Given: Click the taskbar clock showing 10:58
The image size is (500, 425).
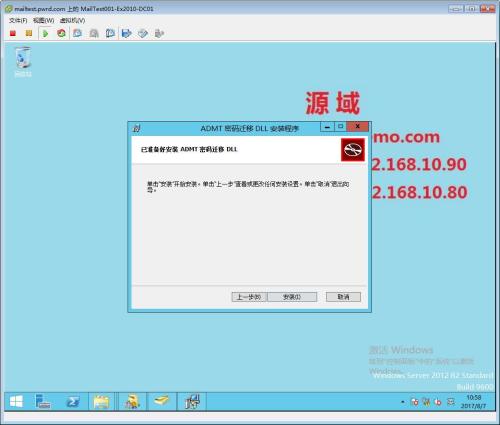Looking at the screenshot, I should 473,402.
